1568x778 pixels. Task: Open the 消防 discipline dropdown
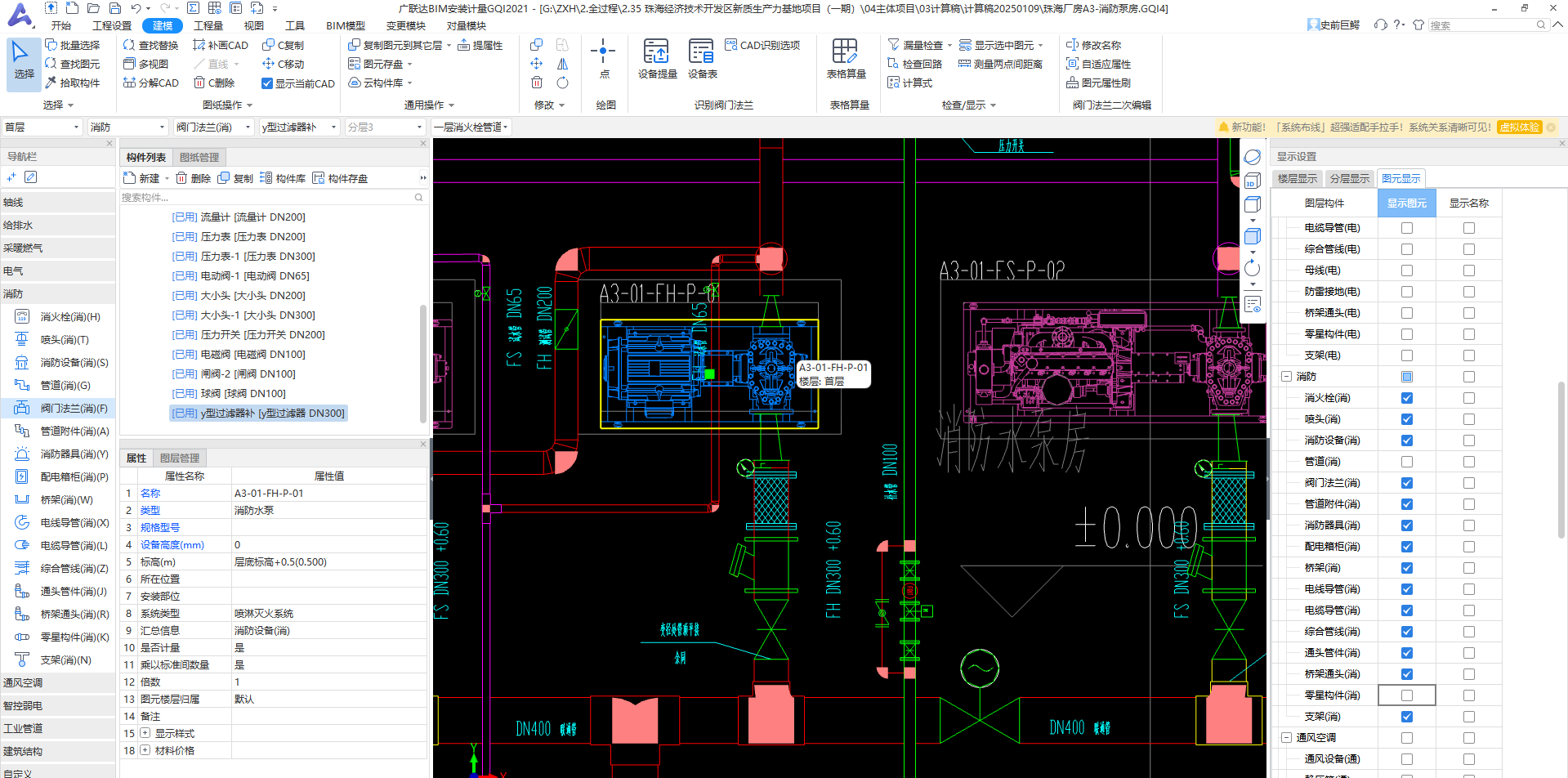tap(127, 127)
